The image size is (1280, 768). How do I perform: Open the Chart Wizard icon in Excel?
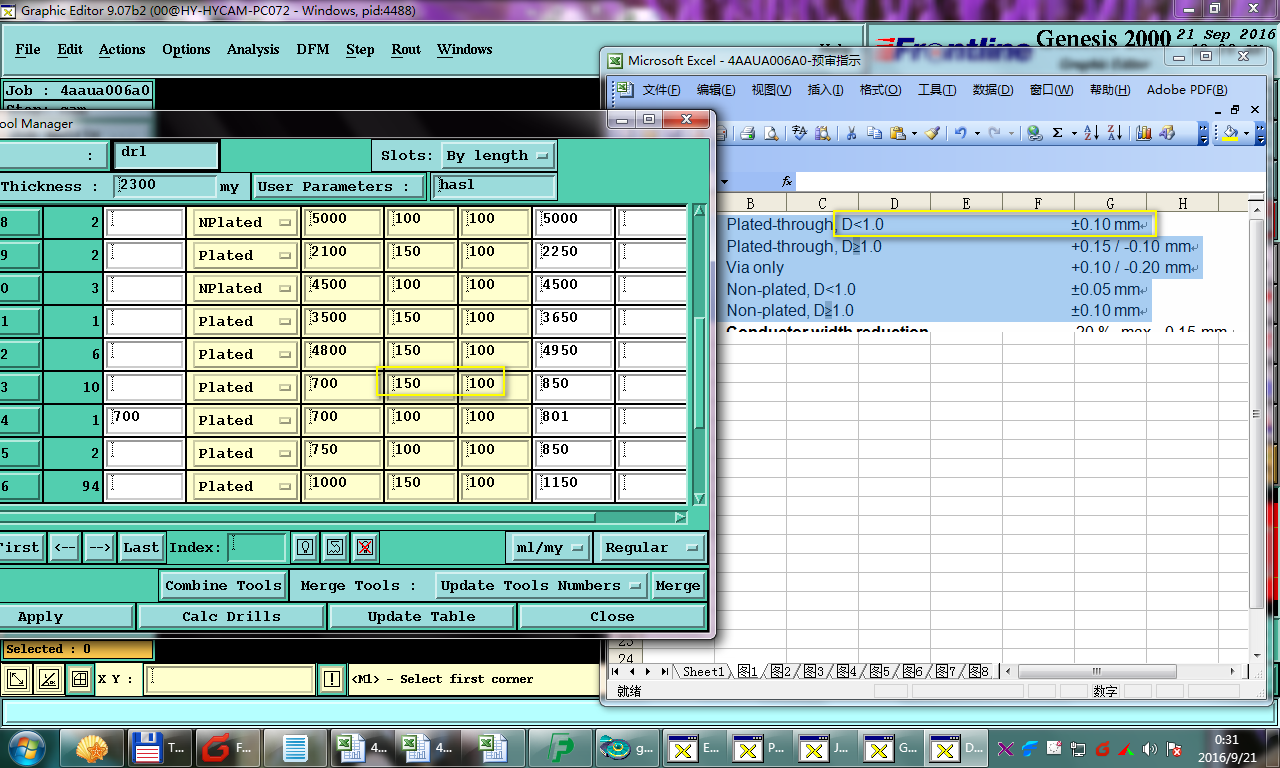[1144, 133]
